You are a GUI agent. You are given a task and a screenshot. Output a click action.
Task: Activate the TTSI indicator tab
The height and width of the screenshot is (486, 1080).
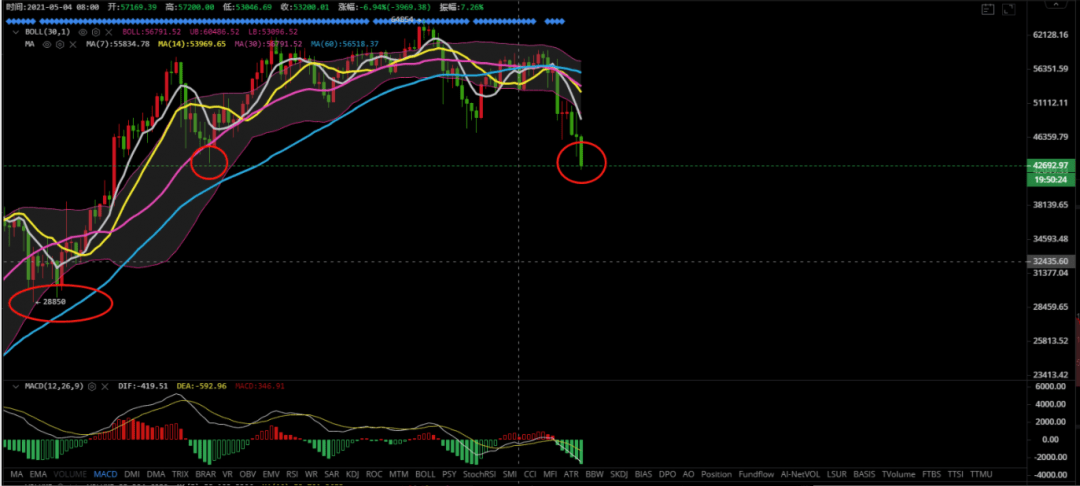coord(955,474)
